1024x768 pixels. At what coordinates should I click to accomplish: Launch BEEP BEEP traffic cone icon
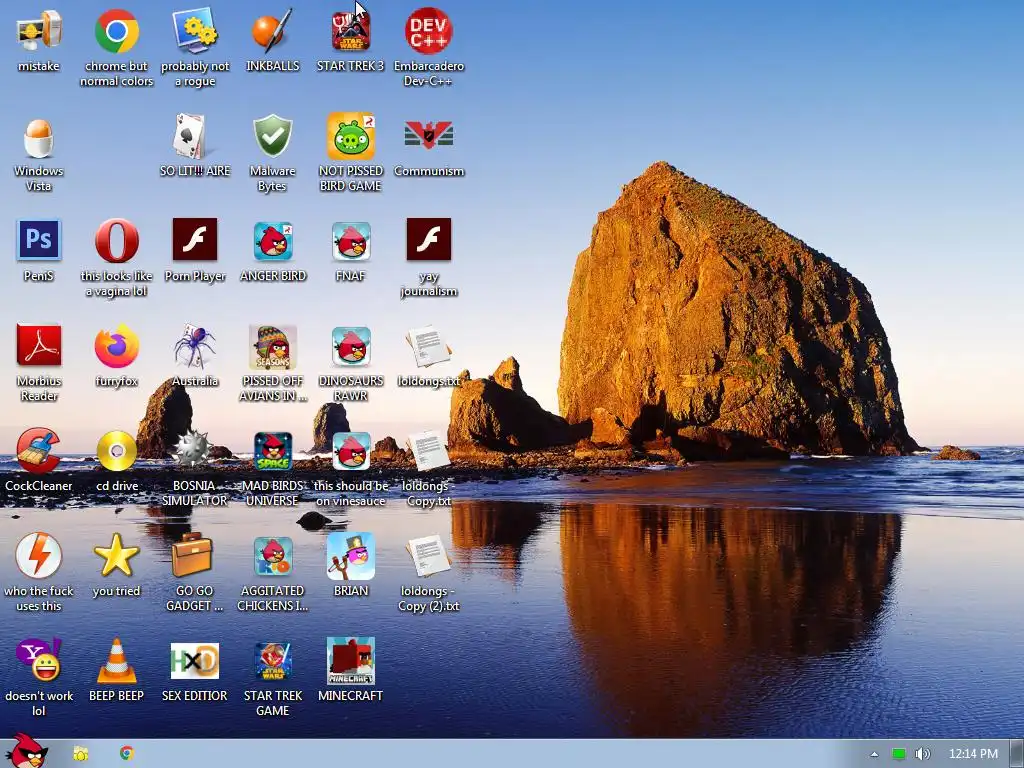point(116,661)
